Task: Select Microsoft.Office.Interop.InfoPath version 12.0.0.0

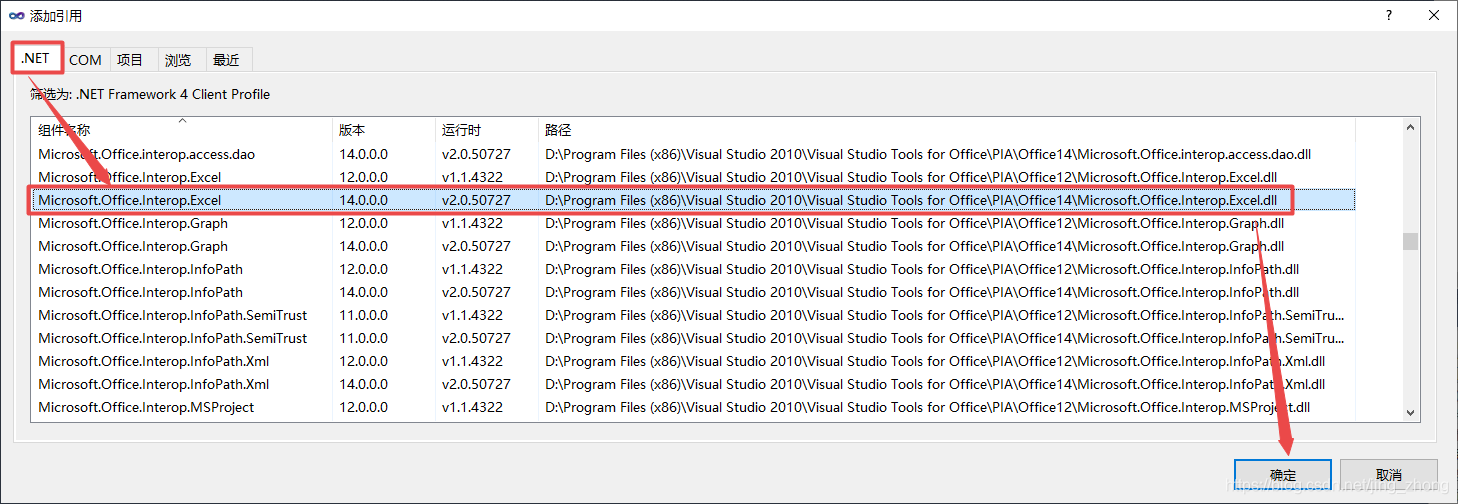Action: click(x=693, y=269)
